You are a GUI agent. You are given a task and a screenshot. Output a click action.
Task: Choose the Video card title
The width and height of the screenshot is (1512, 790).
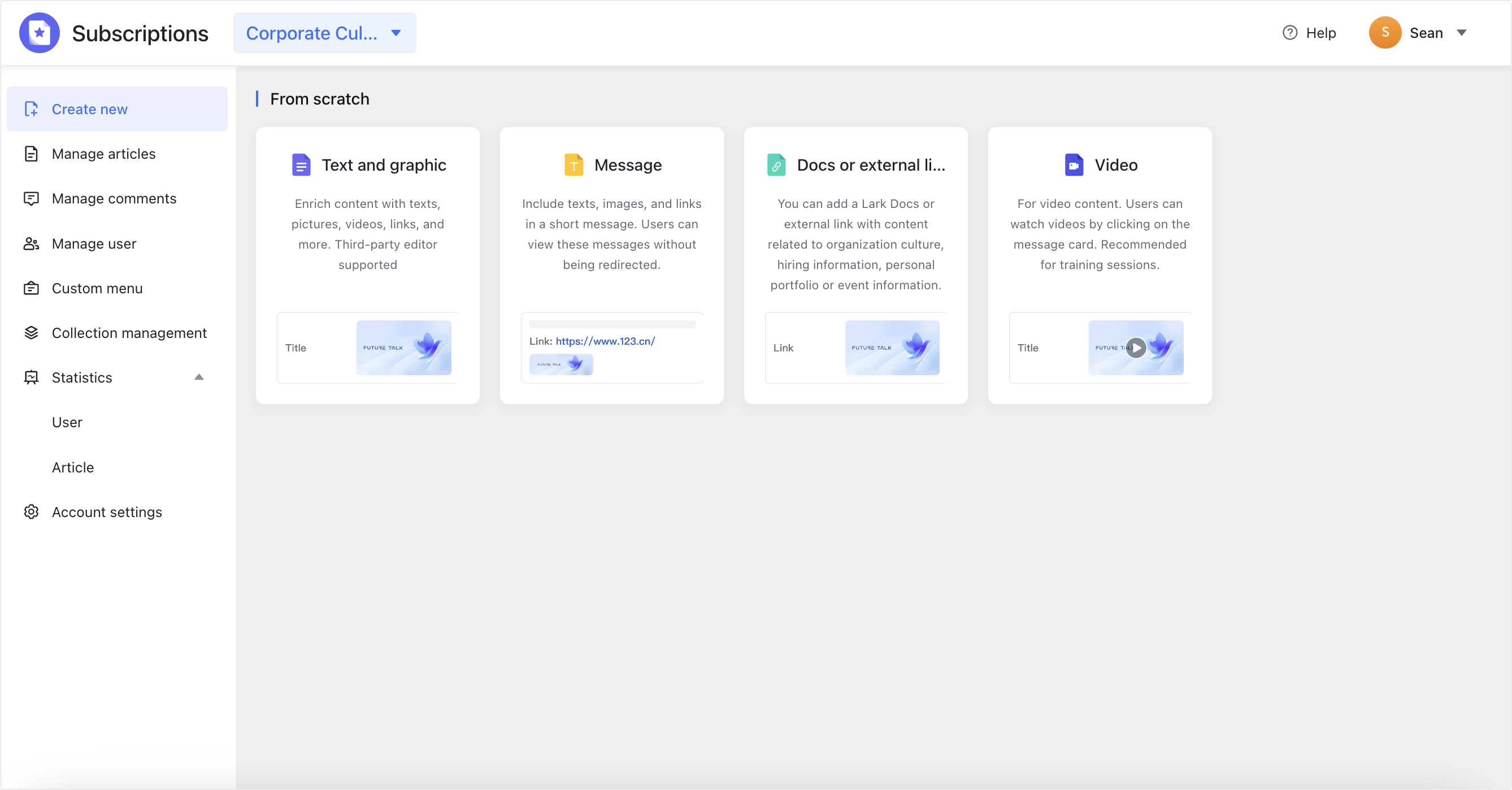click(1116, 165)
